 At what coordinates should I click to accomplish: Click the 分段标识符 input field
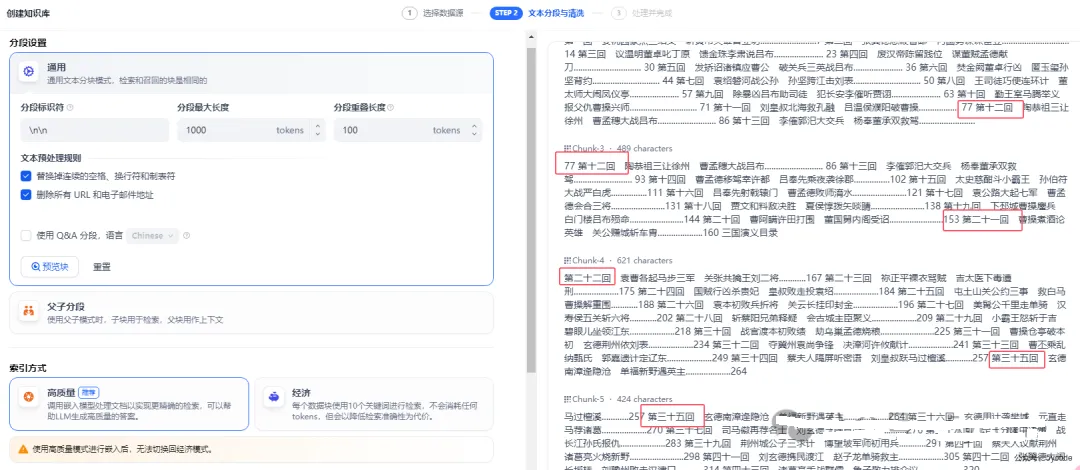tap(95, 130)
